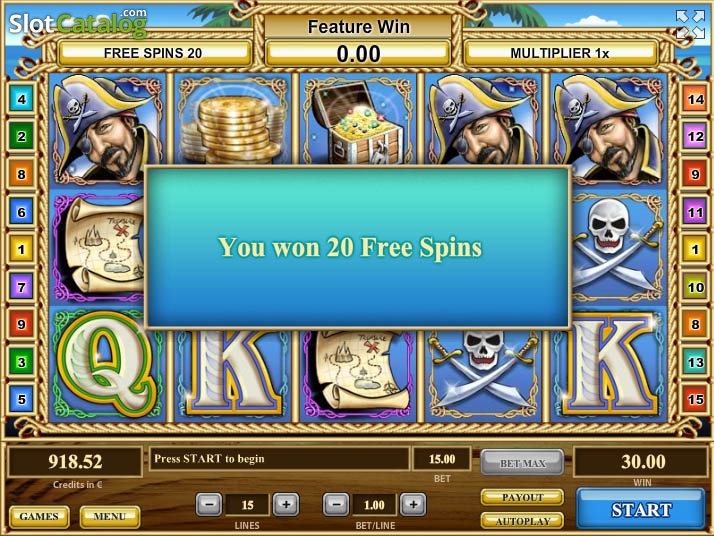Select payline marker 14 on right
Image resolution: width=714 pixels, height=536 pixels.
(695, 98)
